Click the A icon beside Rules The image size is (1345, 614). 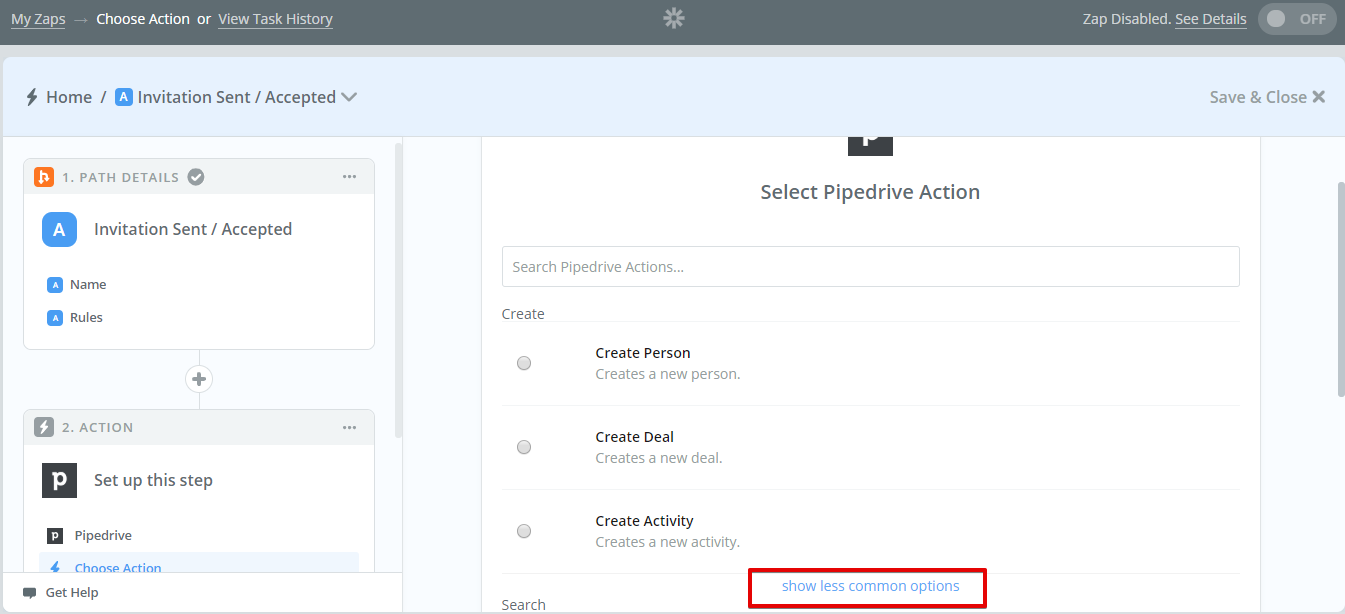(55, 318)
